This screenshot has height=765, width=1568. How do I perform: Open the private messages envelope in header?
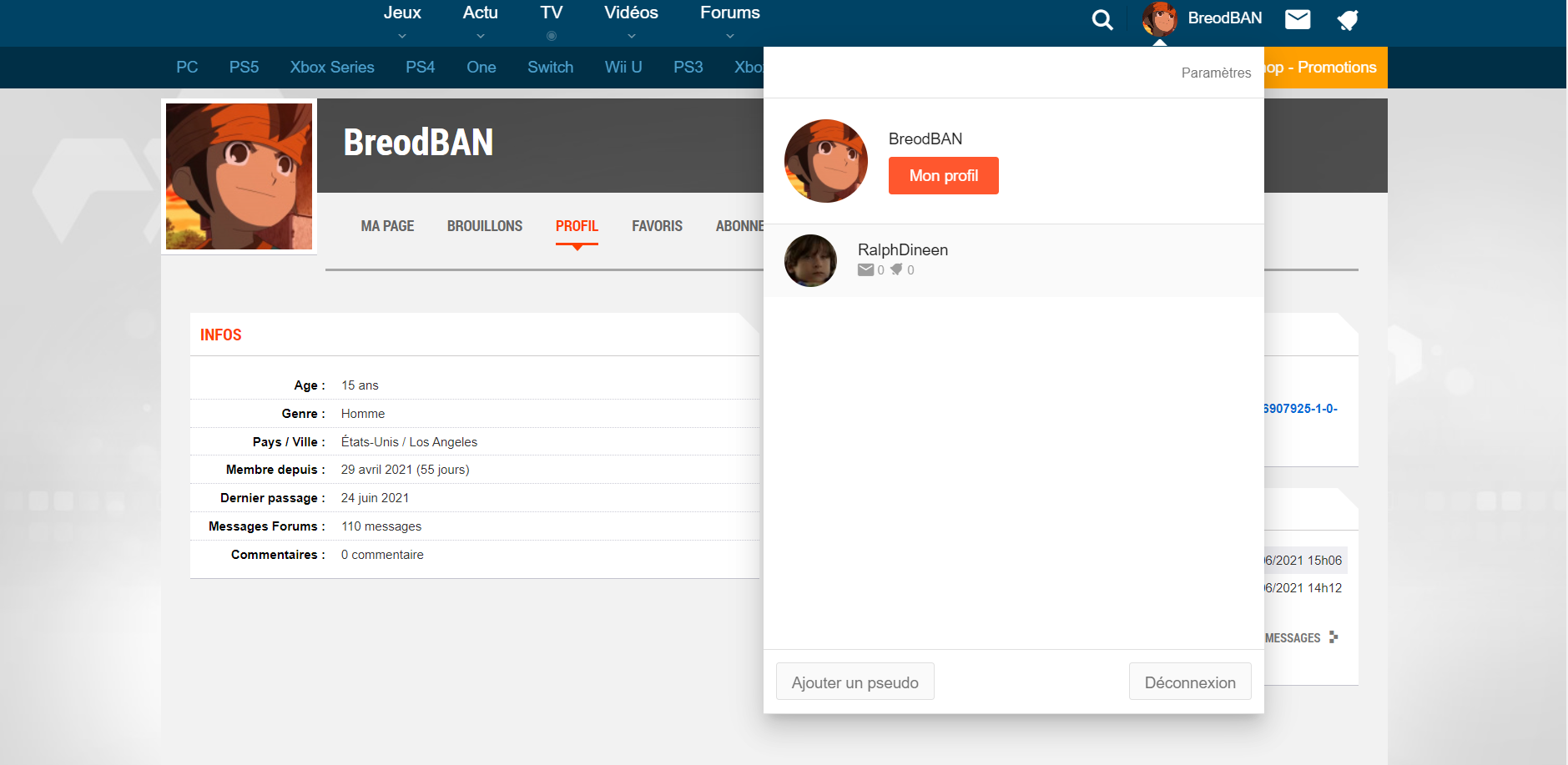pos(1298,19)
